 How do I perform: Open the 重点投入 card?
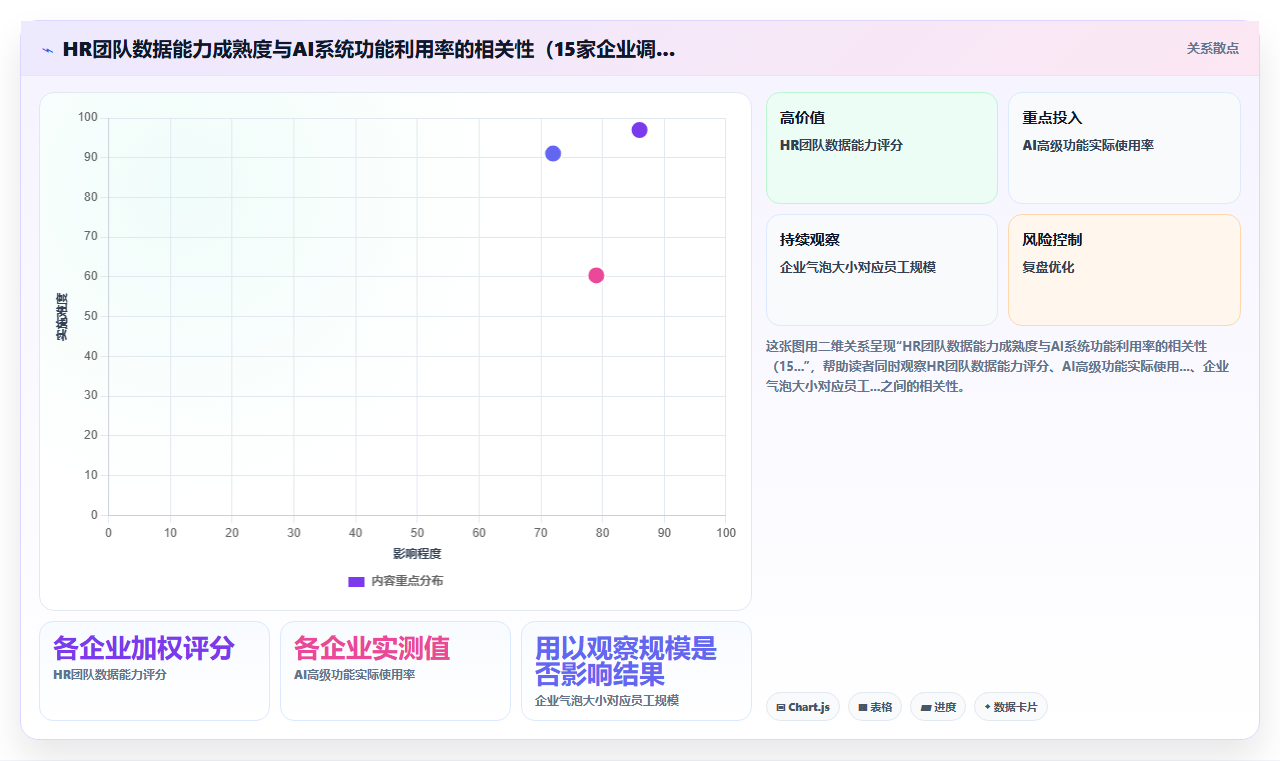click(x=1124, y=148)
